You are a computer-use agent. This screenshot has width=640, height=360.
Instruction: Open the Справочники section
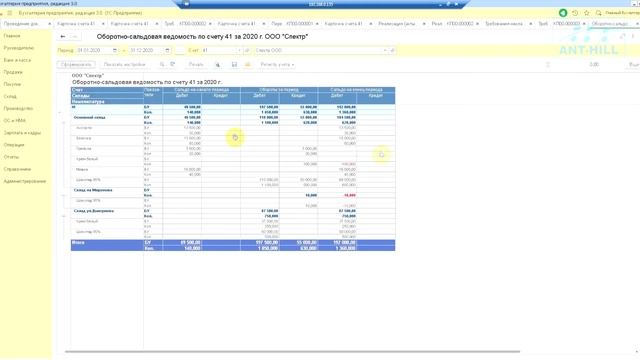coord(17,169)
